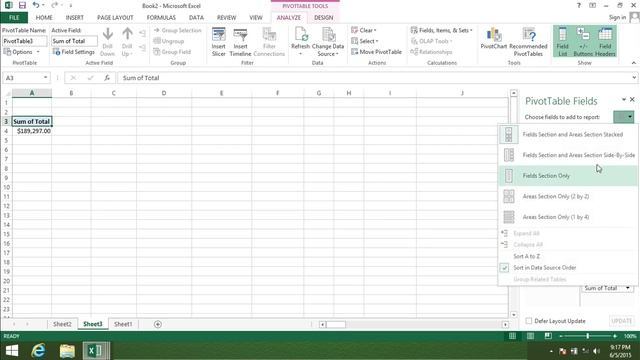The image size is (640, 360).
Task: Close the PivotTable Fields pane
Action: (632, 100)
